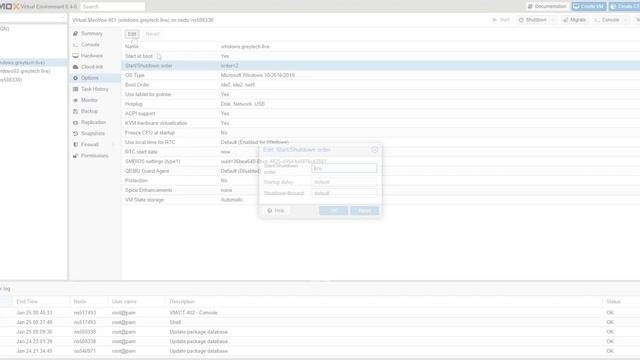Click the top Search box

coord(112,7)
